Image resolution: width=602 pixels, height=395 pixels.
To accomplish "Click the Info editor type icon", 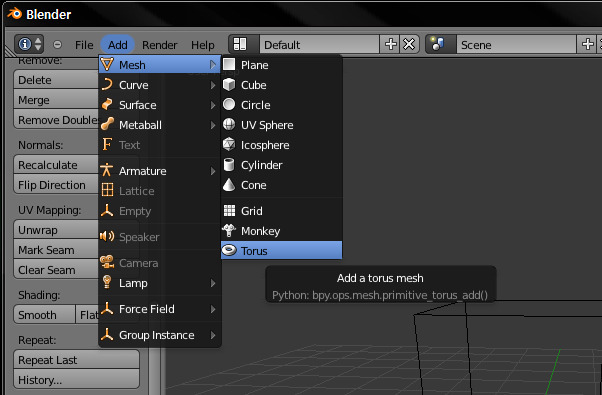I will tap(25, 44).
